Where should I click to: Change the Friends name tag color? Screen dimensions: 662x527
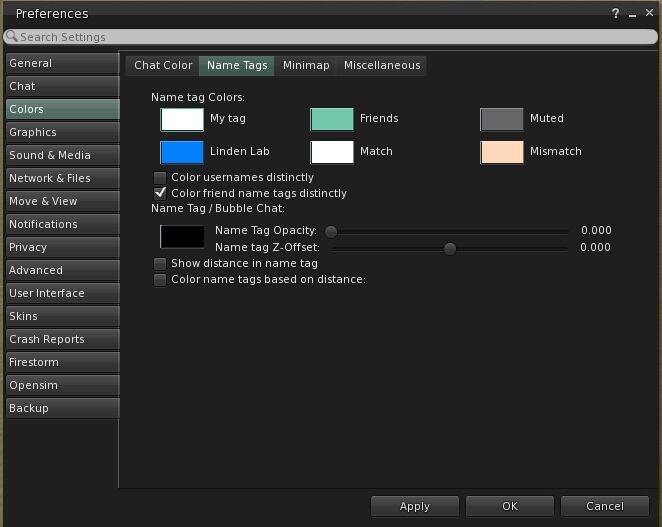[x=332, y=120]
